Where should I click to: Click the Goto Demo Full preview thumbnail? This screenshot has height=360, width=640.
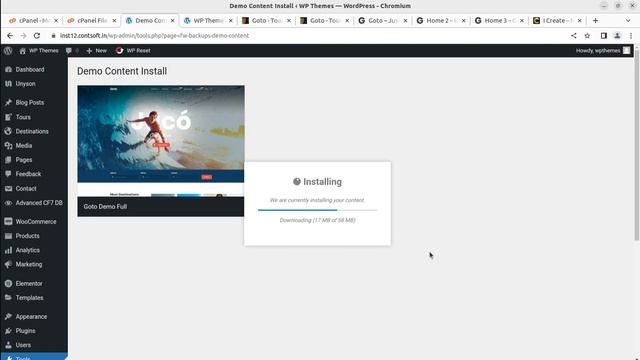pos(161,141)
